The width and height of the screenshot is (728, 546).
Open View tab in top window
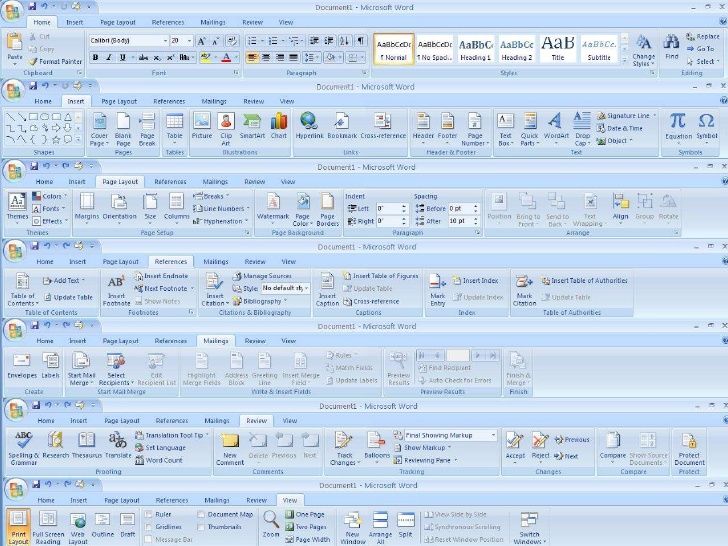pyautogui.click(x=286, y=22)
